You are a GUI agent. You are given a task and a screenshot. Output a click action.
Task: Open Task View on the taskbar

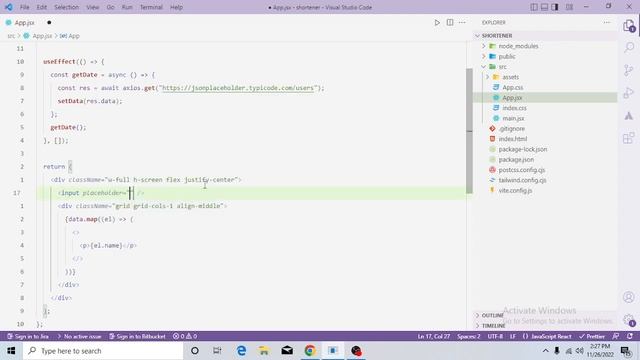tap(217, 351)
